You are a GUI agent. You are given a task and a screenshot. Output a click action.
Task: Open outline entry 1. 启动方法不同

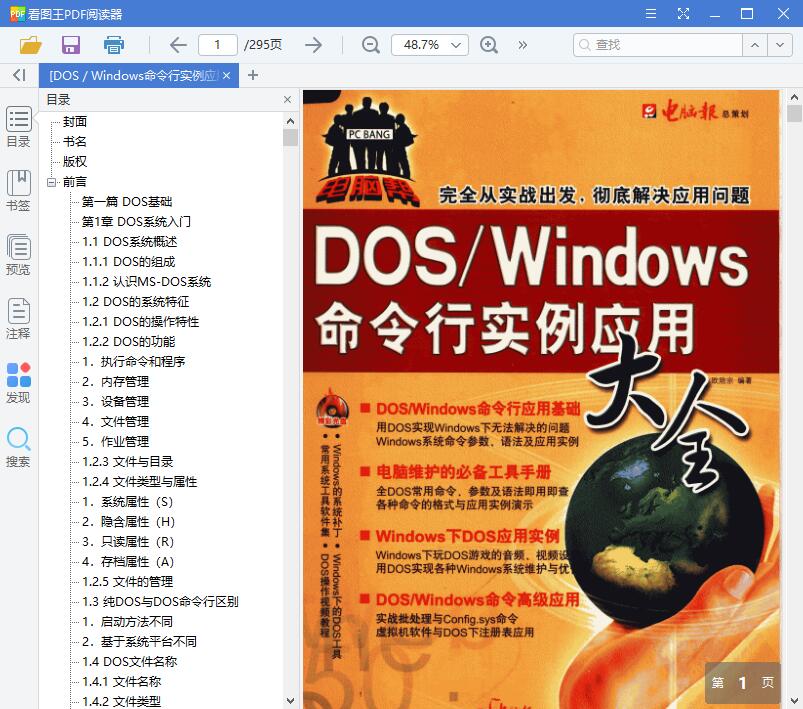(x=128, y=621)
